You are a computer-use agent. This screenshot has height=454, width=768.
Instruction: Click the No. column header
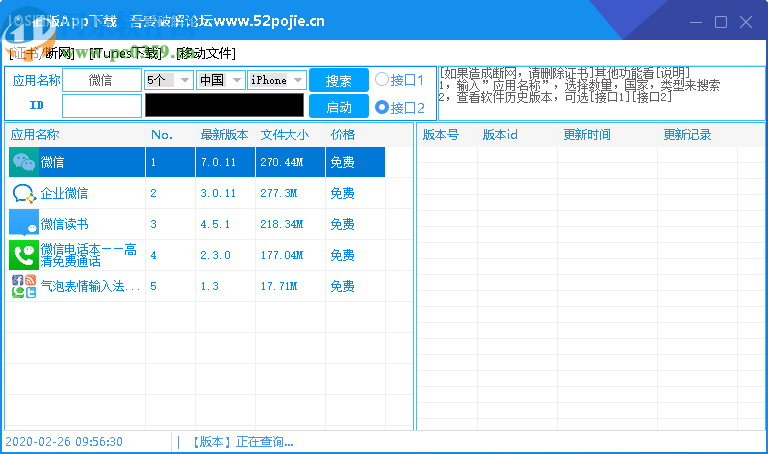162,135
